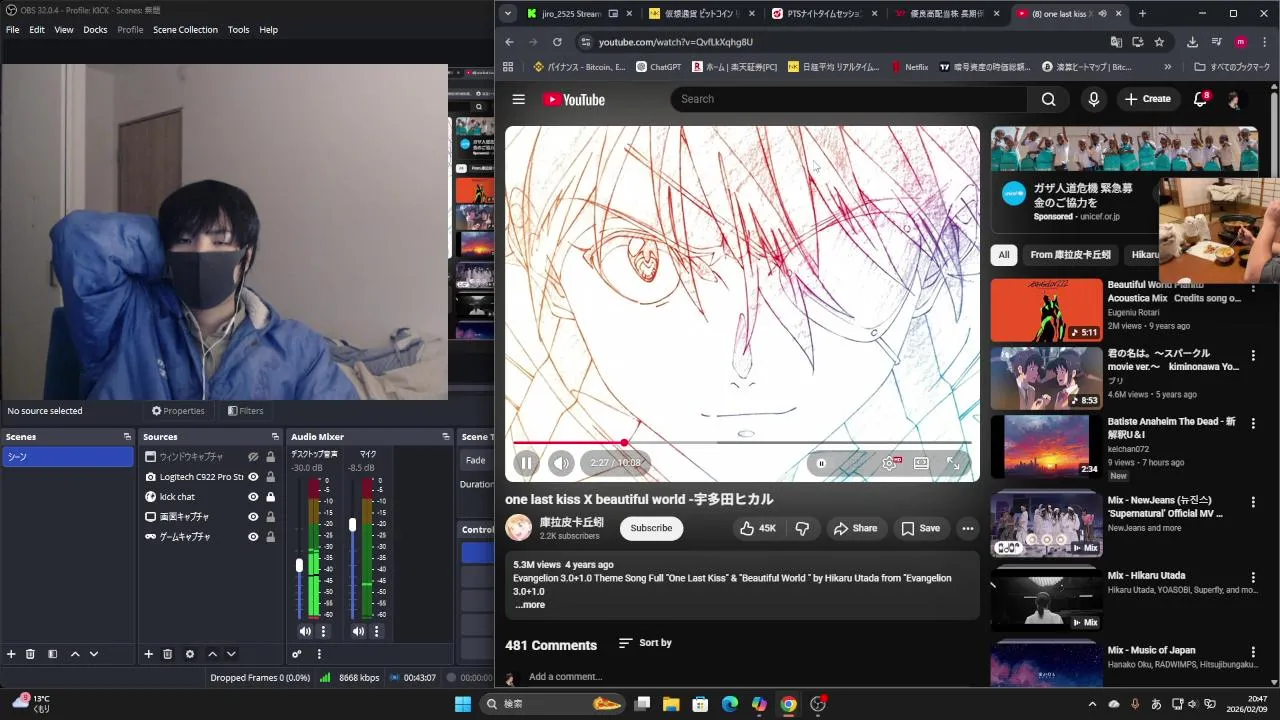The height and width of the screenshot is (720, 1280).
Task: Open Scene Collection menu in OBS
Action: (x=185, y=30)
